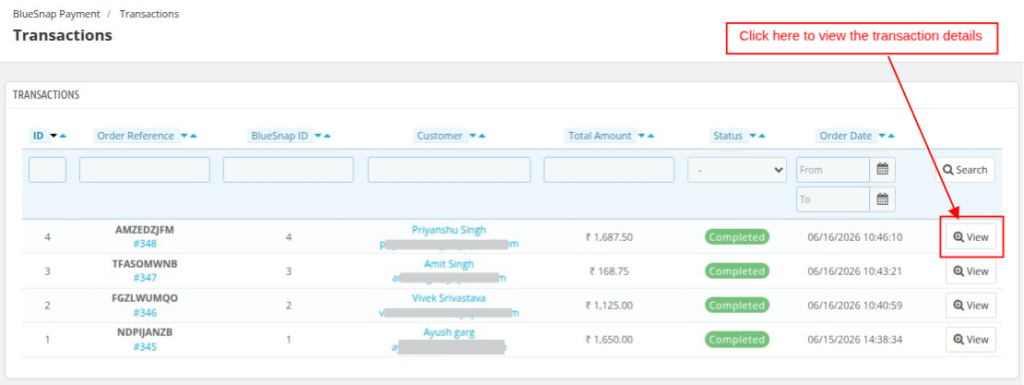The height and width of the screenshot is (385, 1024).
Task: Sort Total Amount ascending arrow
Action: coord(650,136)
